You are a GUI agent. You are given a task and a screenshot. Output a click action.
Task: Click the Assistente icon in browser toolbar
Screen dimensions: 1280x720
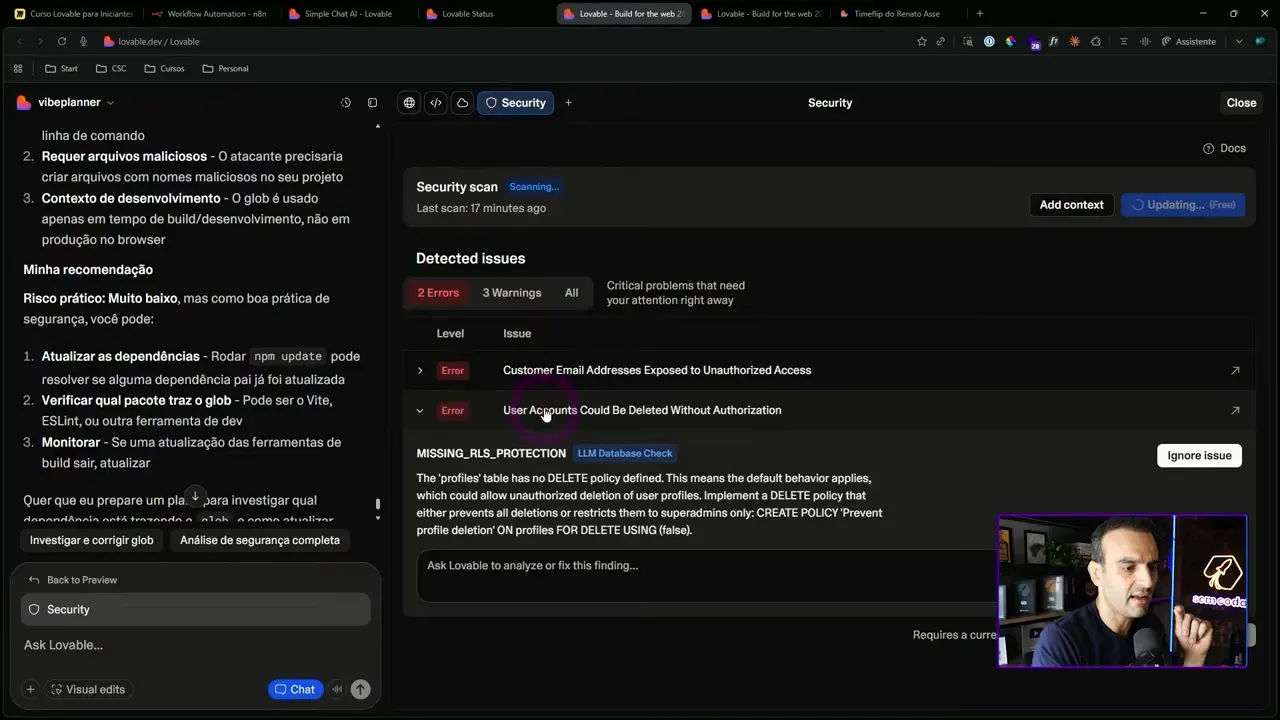[1168, 41]
